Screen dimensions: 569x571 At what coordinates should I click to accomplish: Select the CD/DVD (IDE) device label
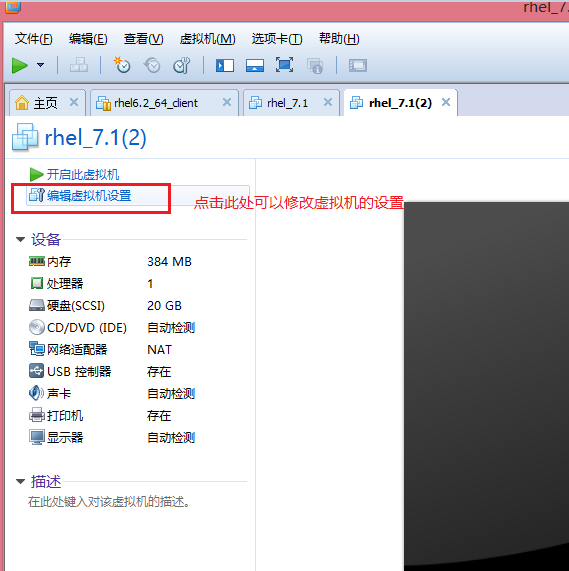coord(87,327)
